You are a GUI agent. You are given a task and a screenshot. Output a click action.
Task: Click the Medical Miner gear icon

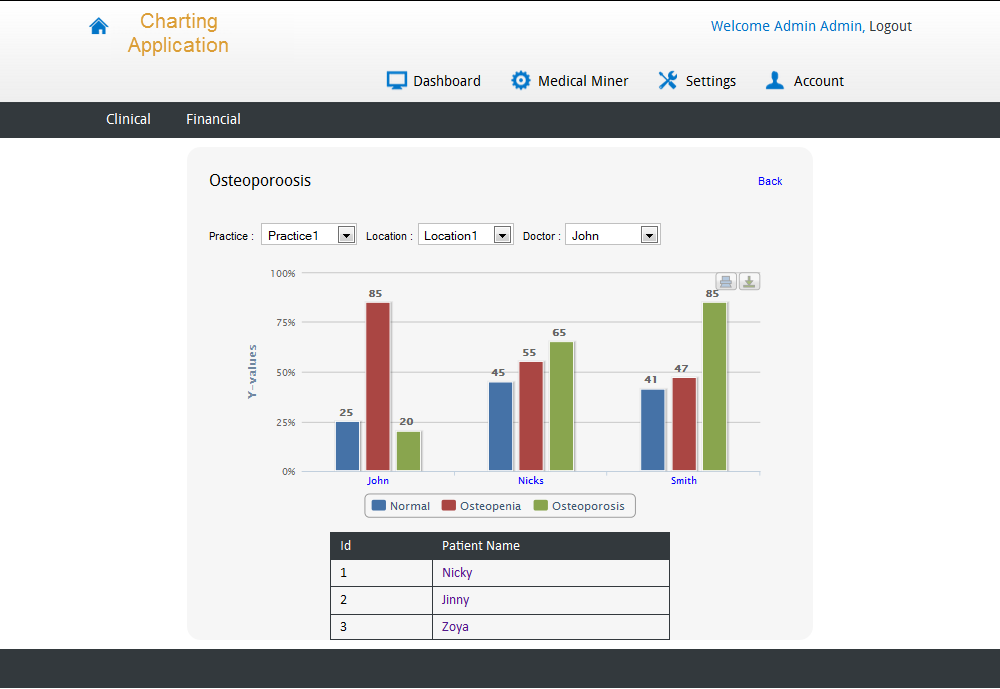pyautogui.click(x=520, y=80)
